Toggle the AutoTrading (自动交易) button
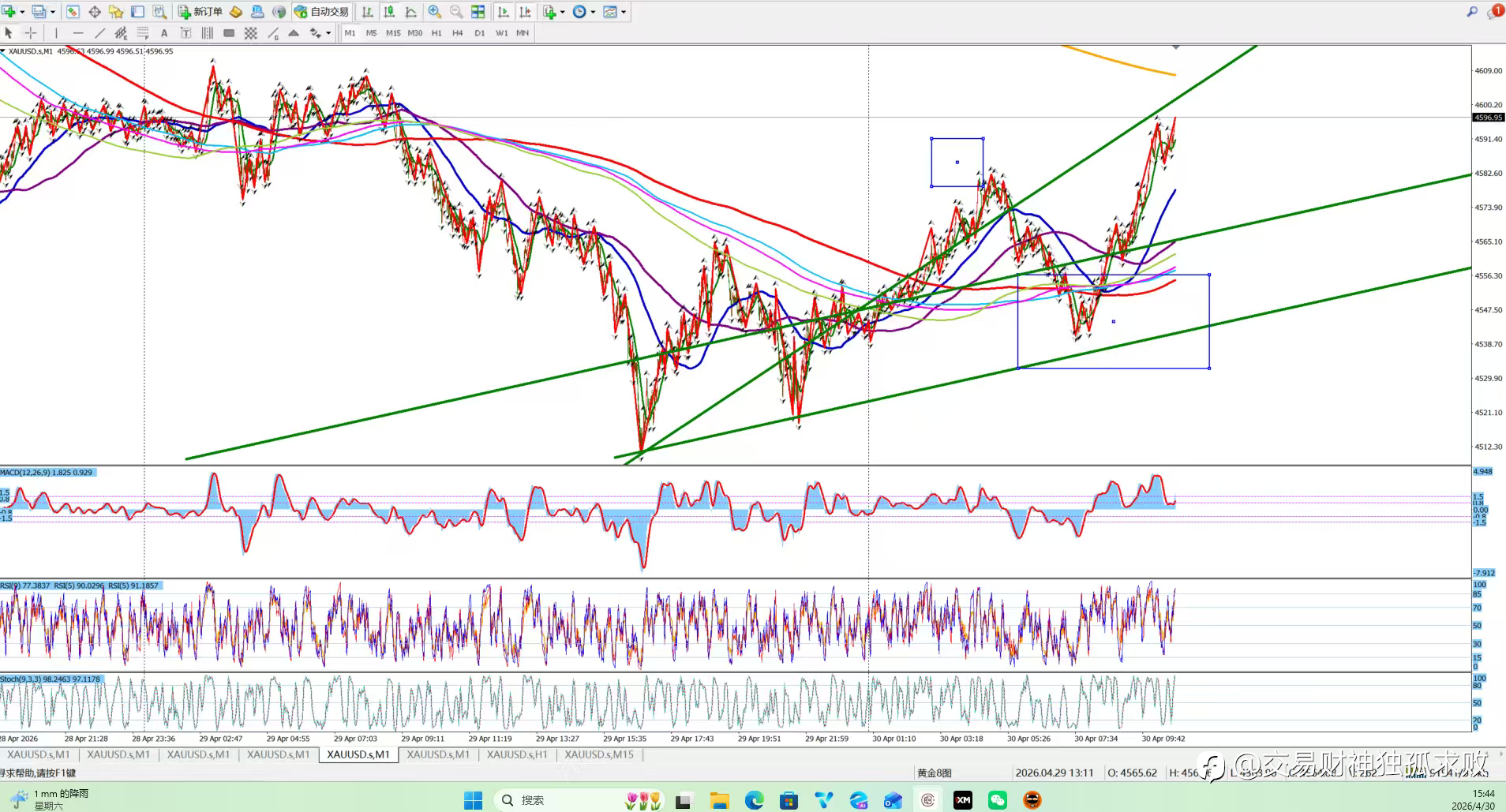The height and width of the screenshot is (812, 1506). [321, 12]
